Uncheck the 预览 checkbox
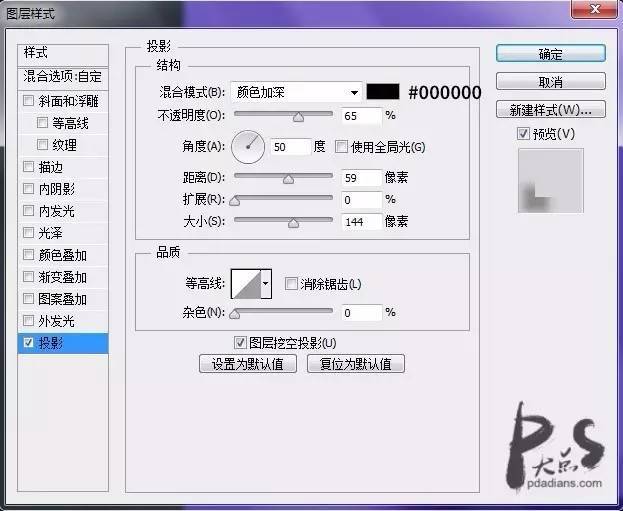623x511 pixels. 523,134
